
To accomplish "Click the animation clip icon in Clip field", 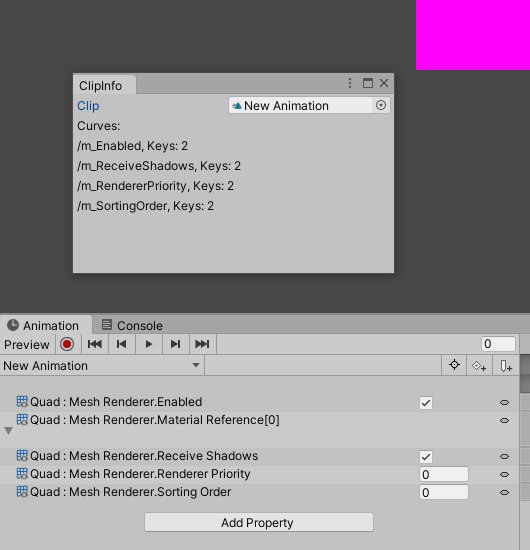I will coord(237,105).
